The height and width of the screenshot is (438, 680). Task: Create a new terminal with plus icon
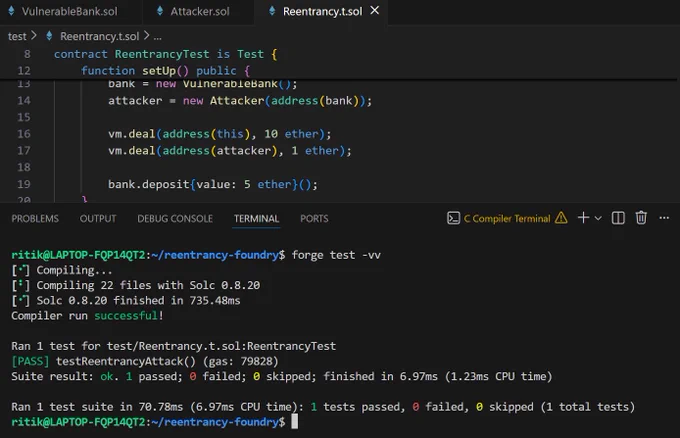click(583, 218)
